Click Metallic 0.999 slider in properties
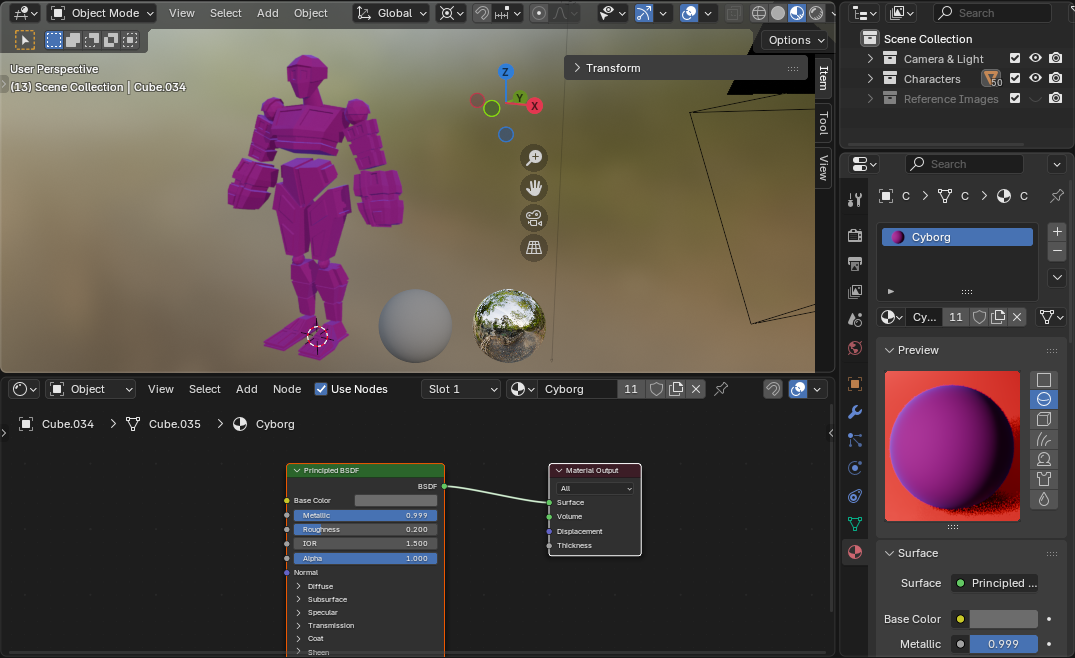 pyautogui.click(x=1004, y=644)
